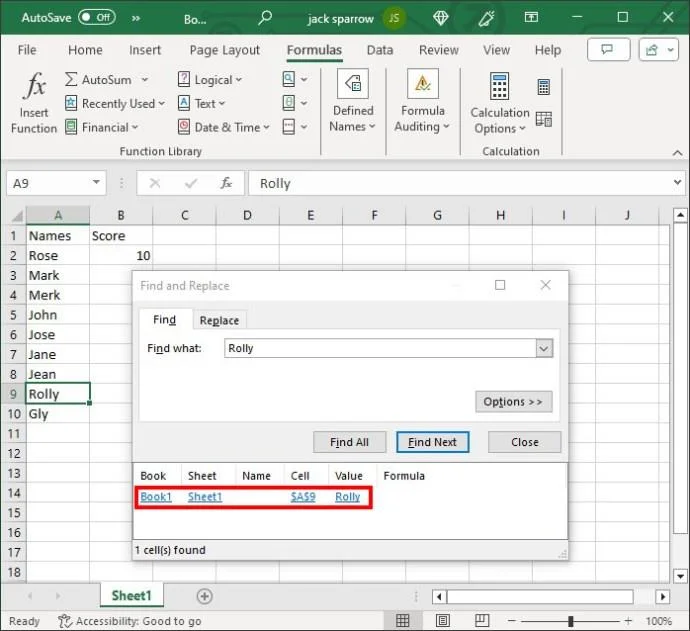Click the $A$9 cell link in results
Image resolution: width=690 pixels, height=631 pixels.
tap(303, 497)
